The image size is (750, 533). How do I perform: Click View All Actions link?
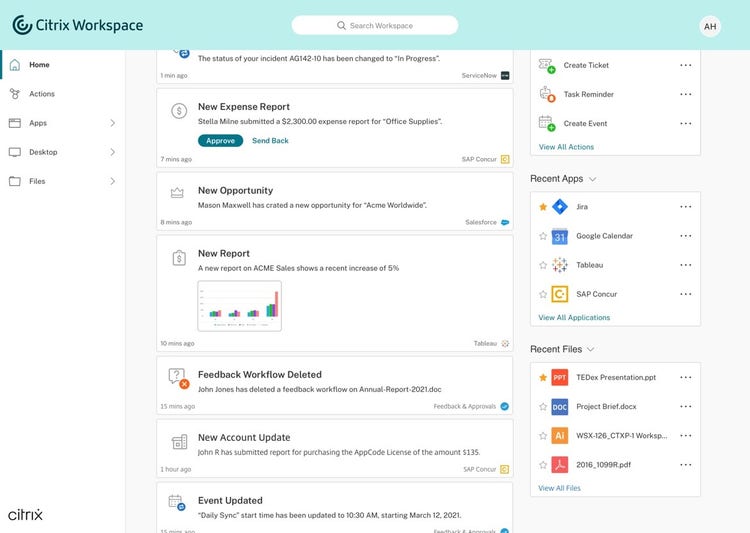click(x=566, y=147)
